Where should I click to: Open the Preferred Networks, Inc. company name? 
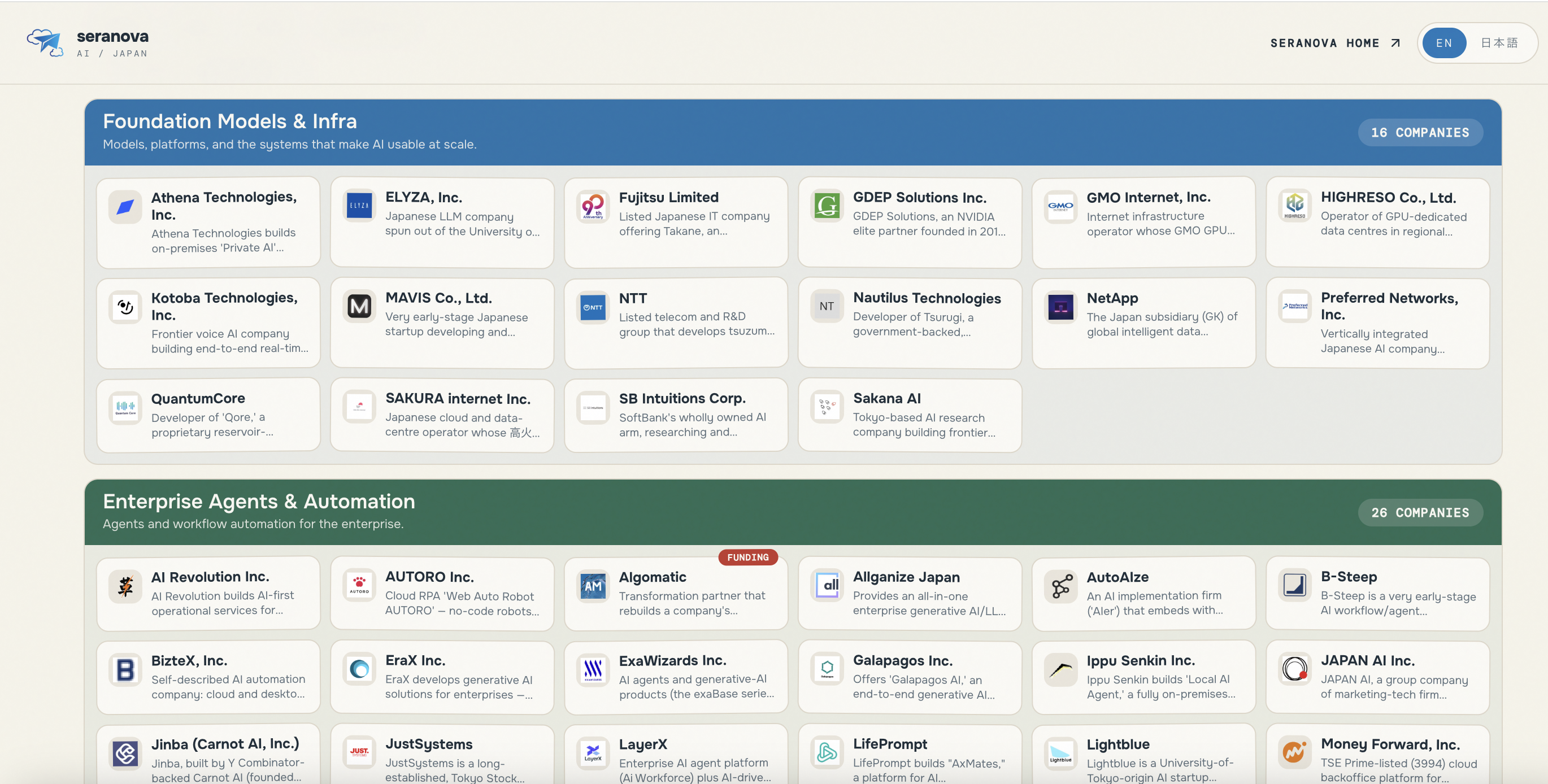coord(1389,306)
